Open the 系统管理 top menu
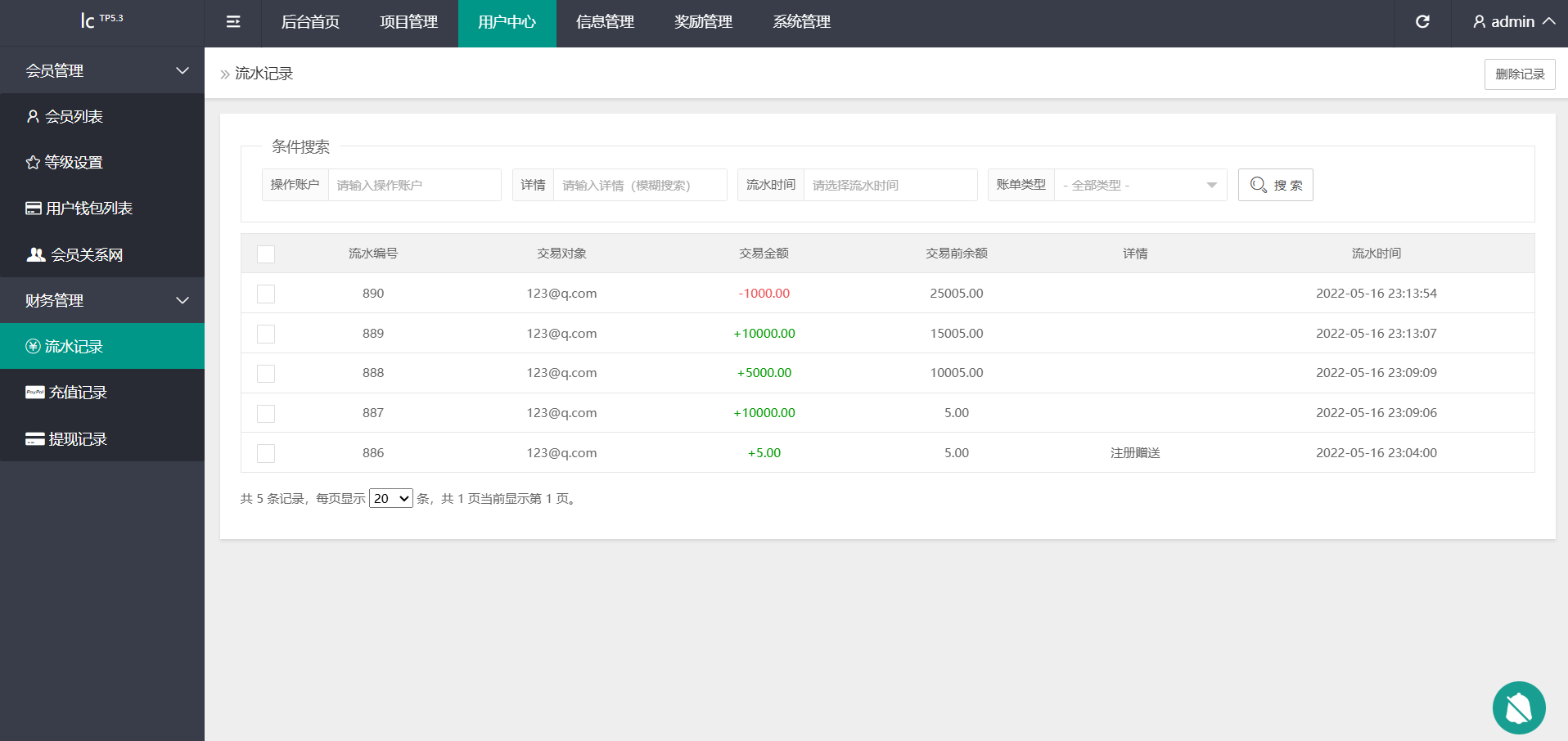This screenshot has height=741, width=1568. point(801,22)
